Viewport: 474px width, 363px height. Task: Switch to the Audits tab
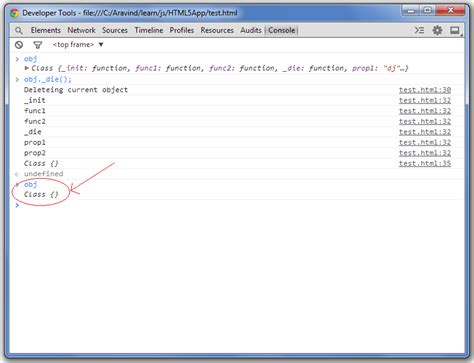point(251,30)
